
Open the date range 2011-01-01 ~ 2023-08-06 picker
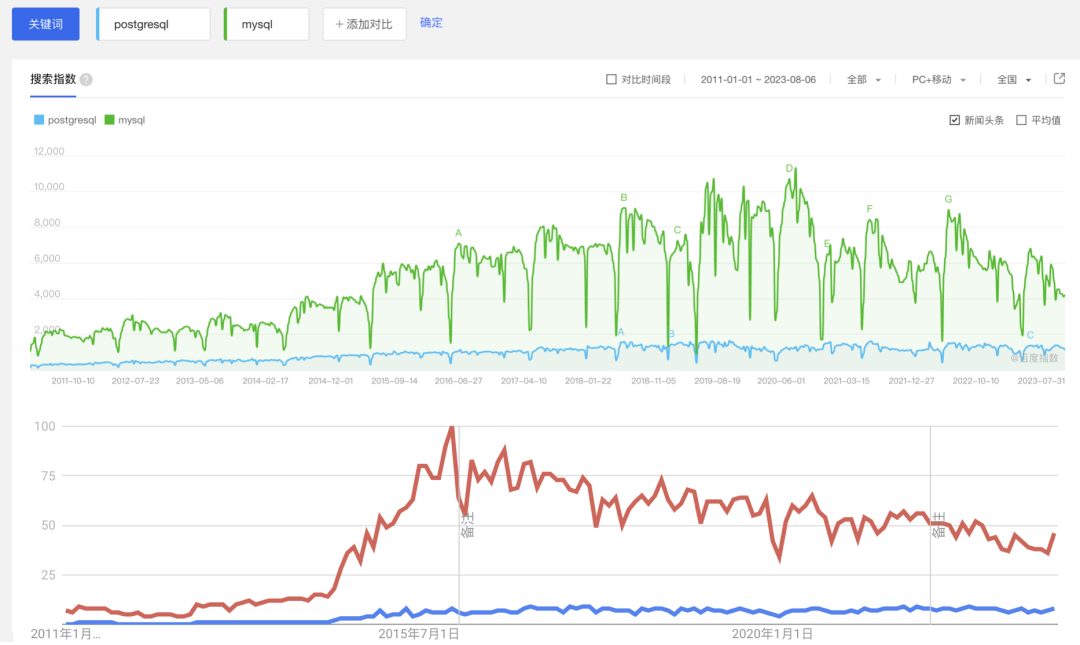pos(758,80)
